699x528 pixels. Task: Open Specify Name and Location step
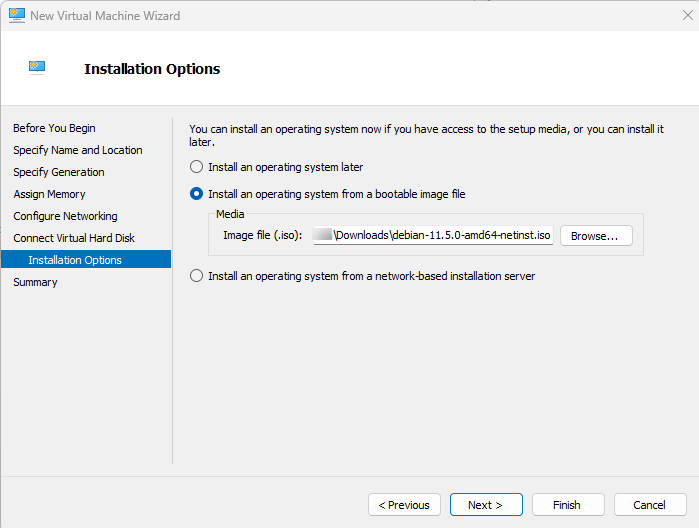coord(78,150)
